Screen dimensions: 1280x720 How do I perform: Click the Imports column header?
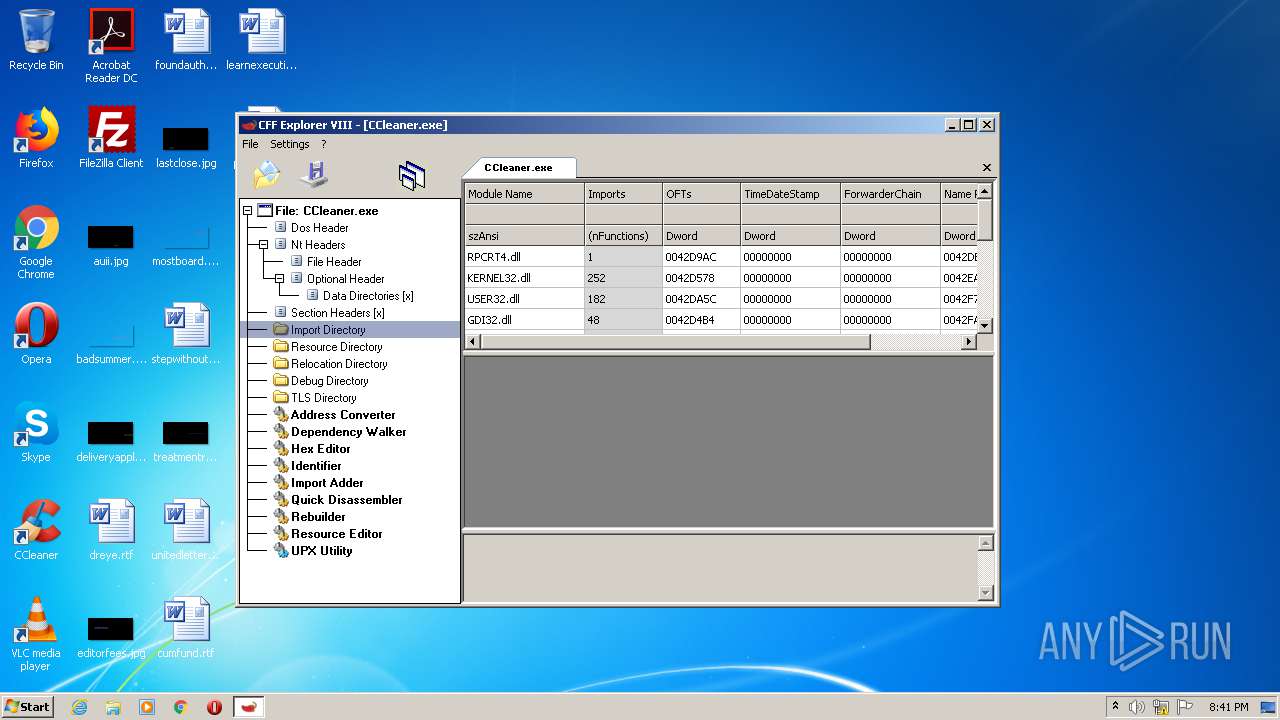point(623,194)
